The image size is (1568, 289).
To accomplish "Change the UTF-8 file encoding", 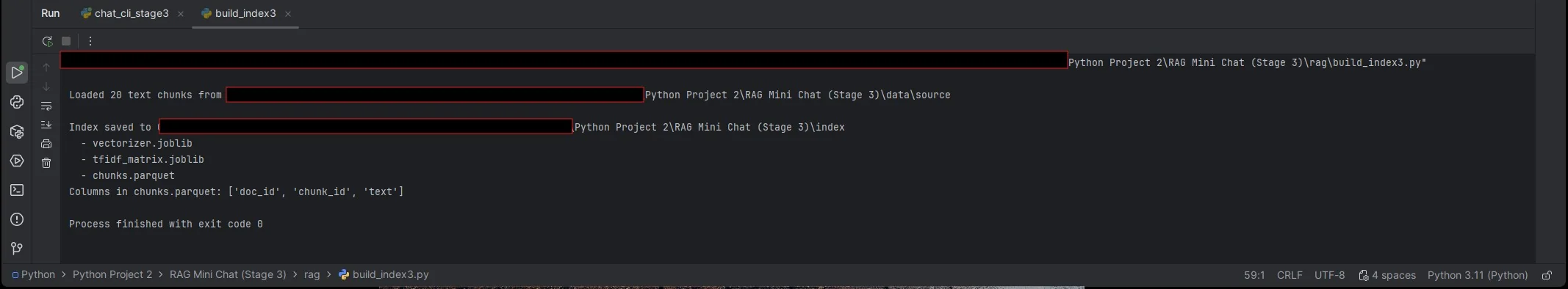I will point(1329,275).
